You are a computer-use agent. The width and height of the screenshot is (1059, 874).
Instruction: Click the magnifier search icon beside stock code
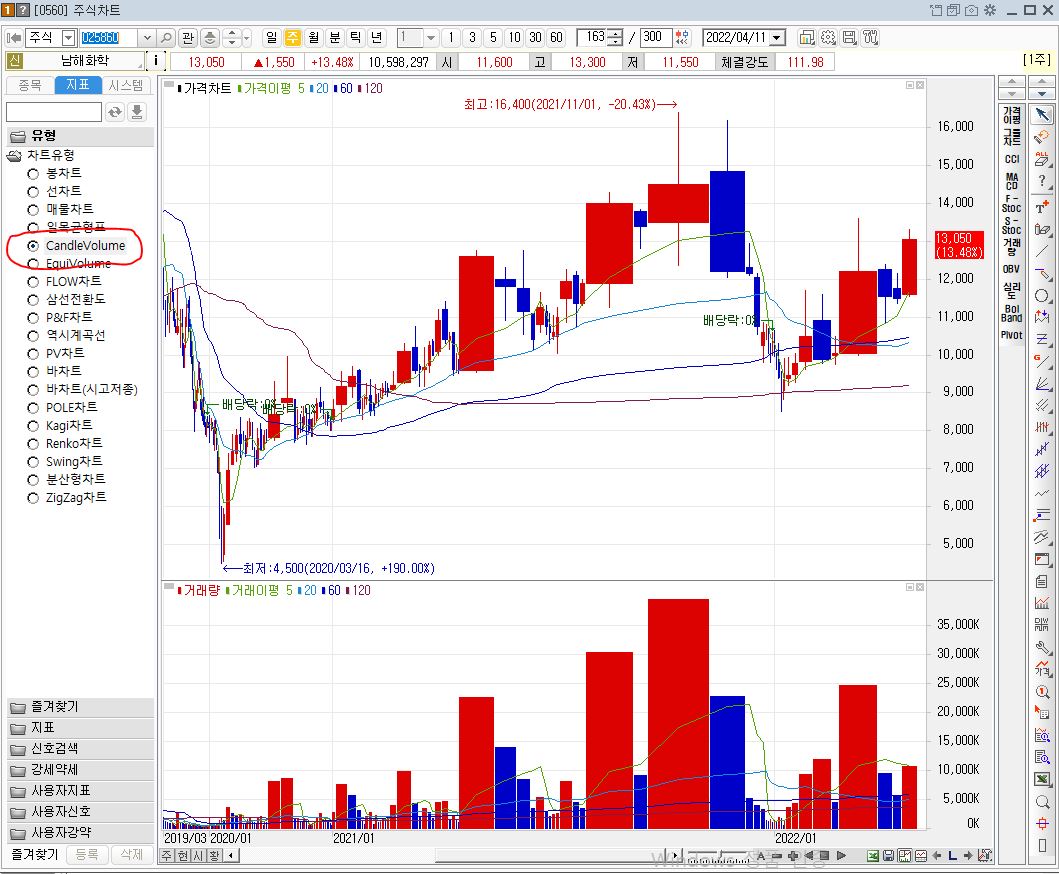pos(166,38)
